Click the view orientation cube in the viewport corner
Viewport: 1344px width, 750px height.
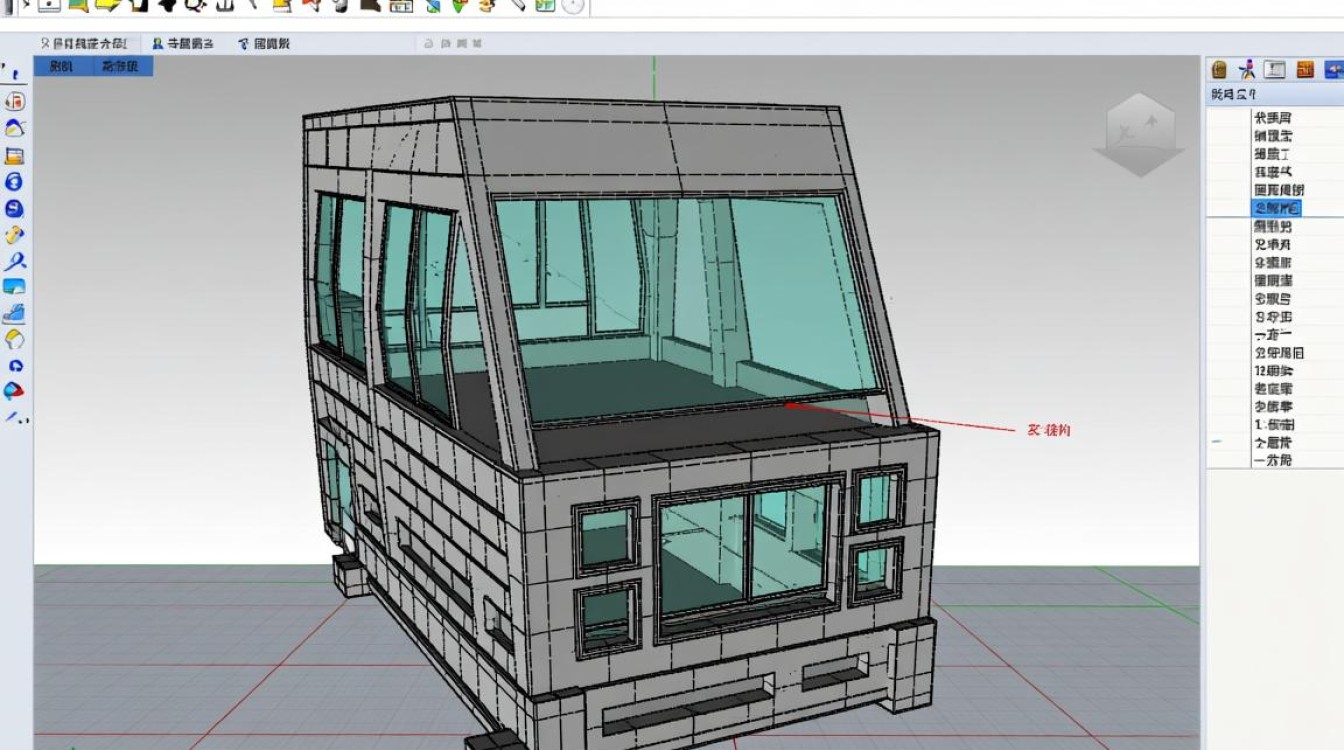[x=1139, y=135]
